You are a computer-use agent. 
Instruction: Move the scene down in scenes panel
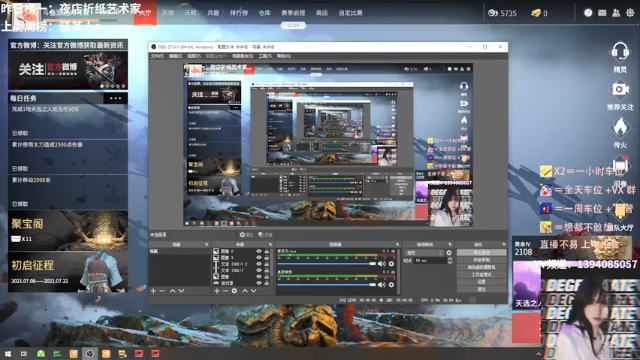click(181, 291)
